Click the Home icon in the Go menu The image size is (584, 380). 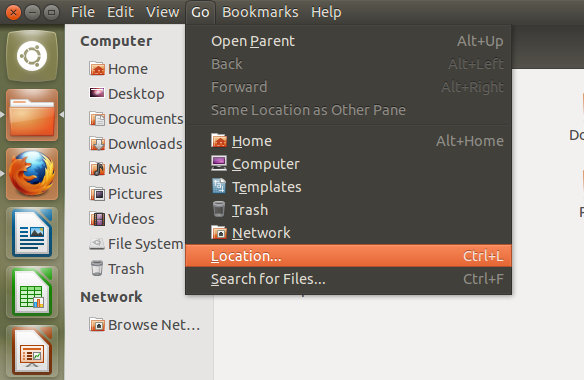(219, 141)
